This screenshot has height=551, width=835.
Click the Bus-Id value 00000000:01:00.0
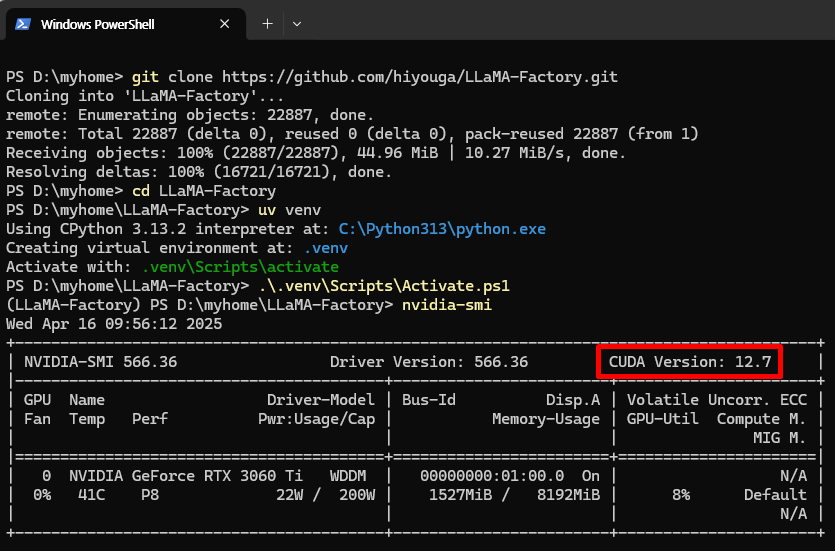pos(492,476)
